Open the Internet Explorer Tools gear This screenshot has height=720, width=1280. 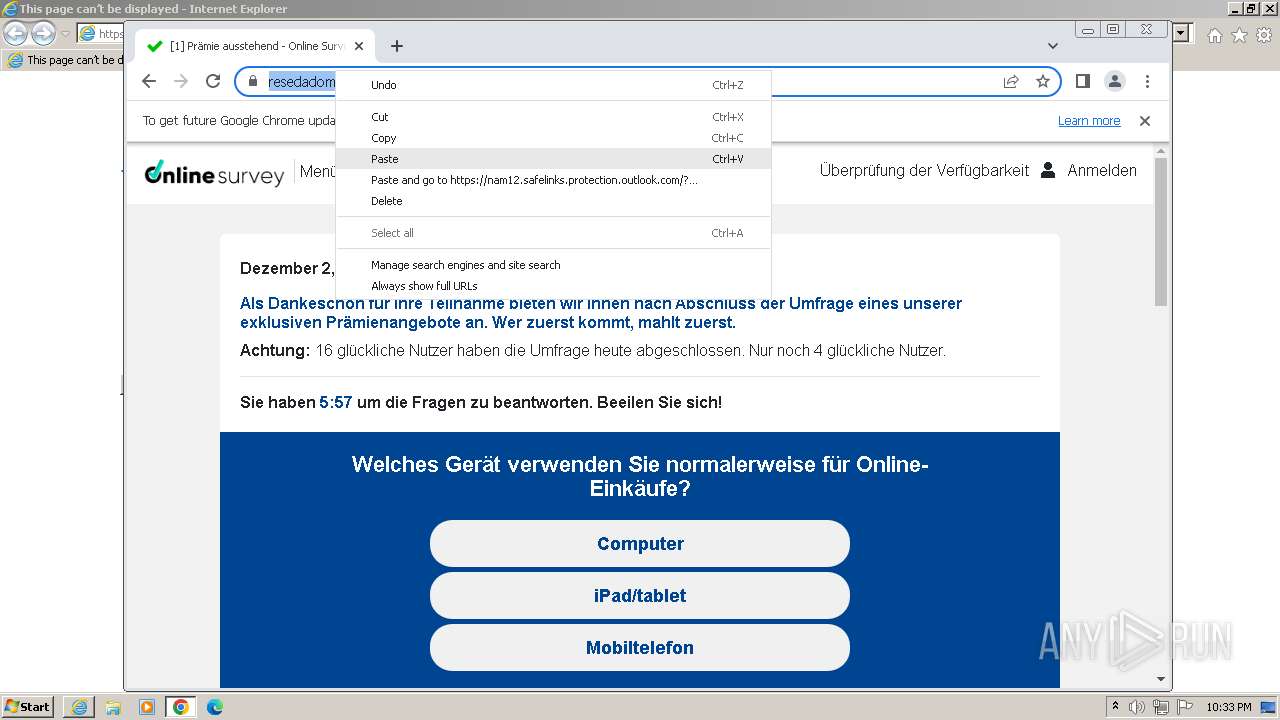[x=1263, y=35]
